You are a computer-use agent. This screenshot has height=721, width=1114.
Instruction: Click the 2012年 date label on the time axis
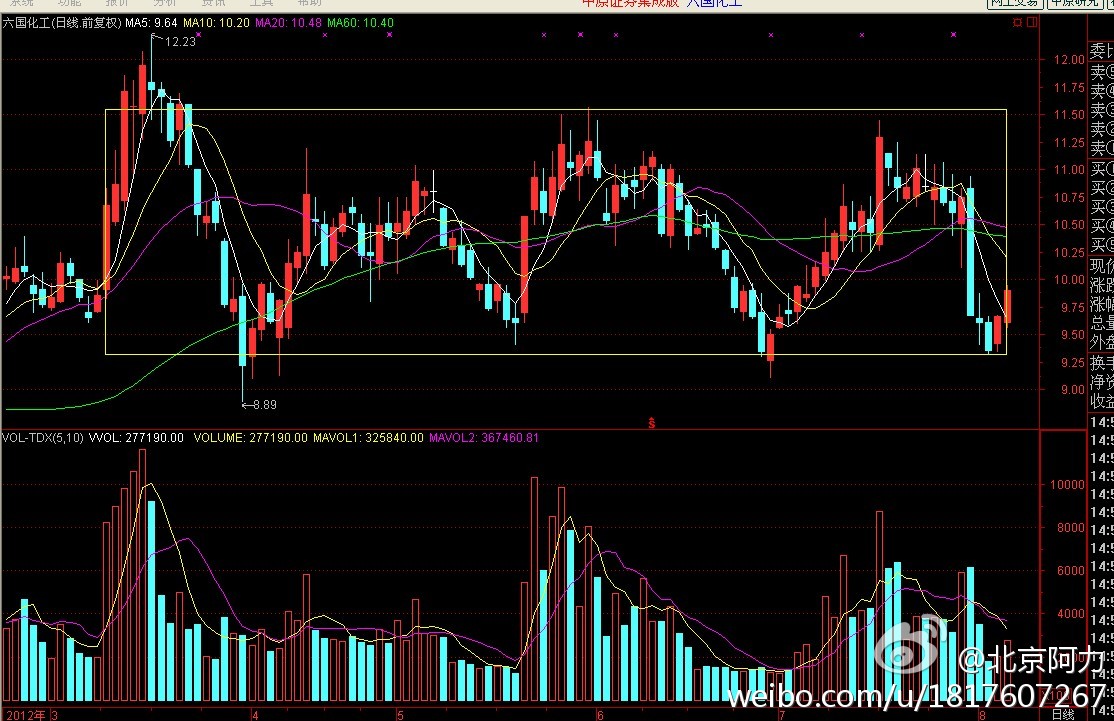tap(25, 715)
